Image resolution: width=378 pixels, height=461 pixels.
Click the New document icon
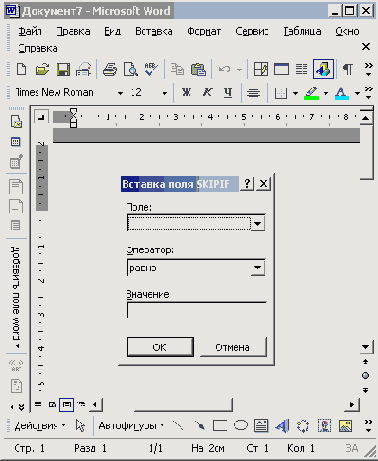coord(22,69)
